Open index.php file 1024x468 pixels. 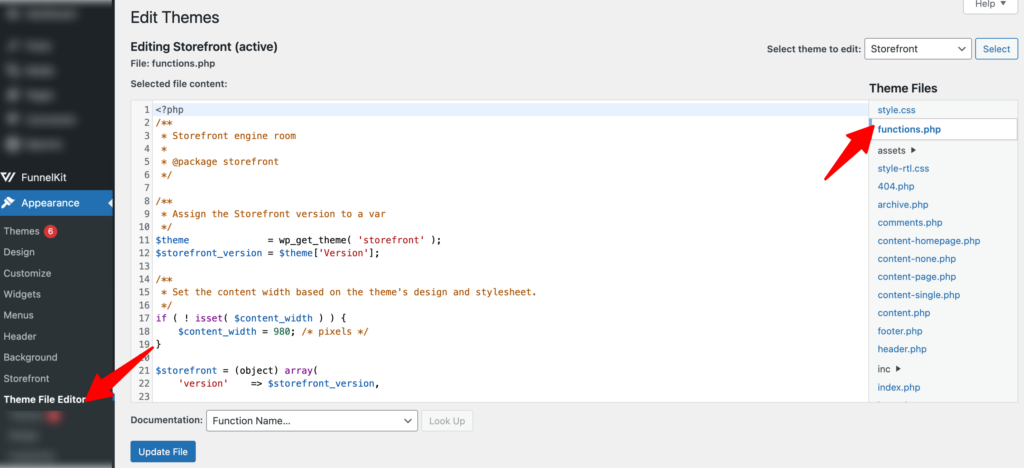tap(899, 387)
